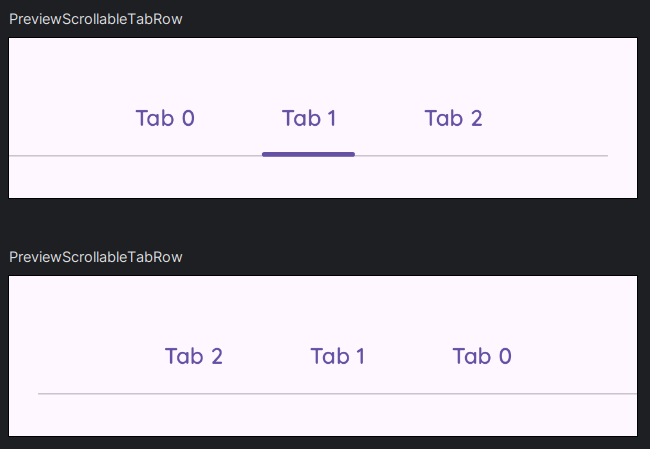Click empty space left of lower Tab 2
This screenshot has width=650, height=449.
(x=90, y=356)
